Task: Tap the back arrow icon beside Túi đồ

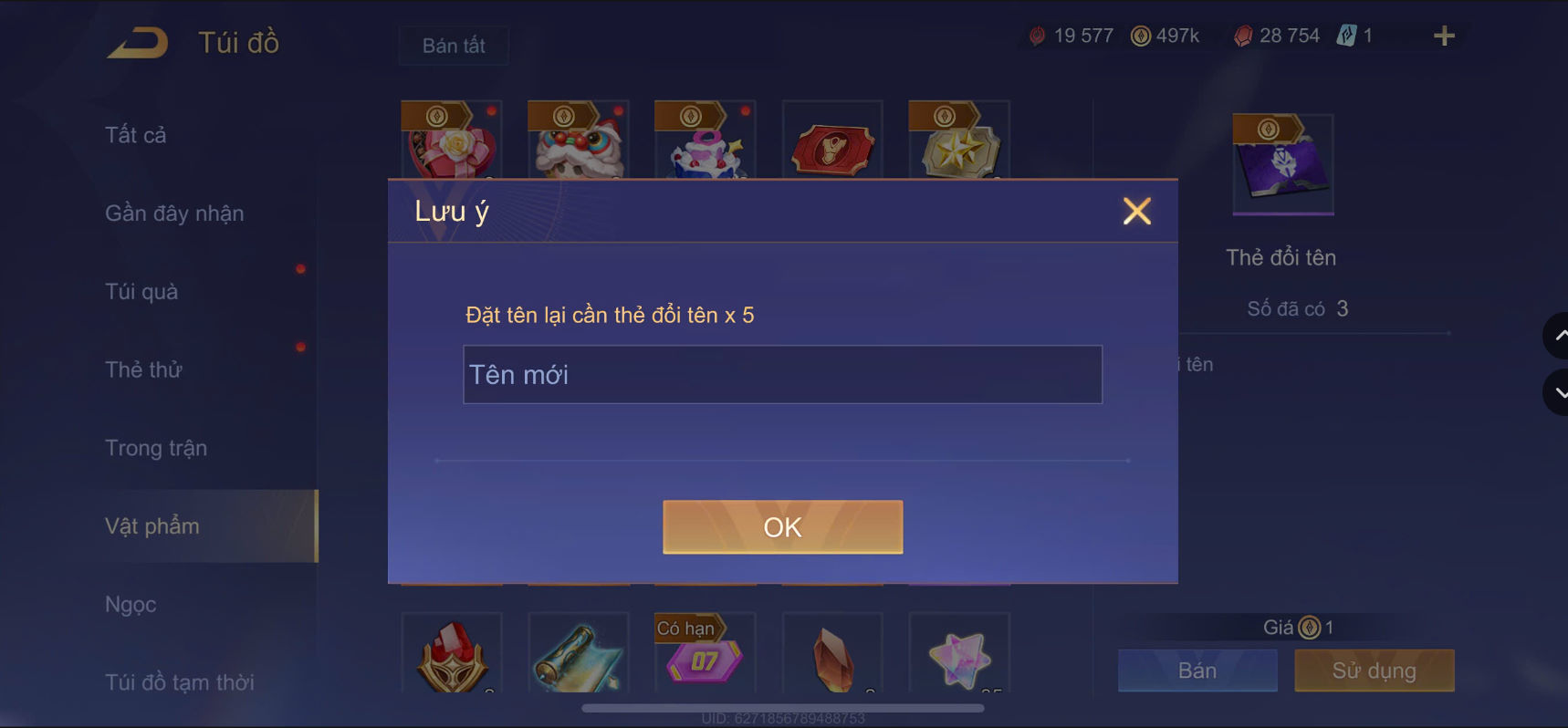Action: [138, 43]
